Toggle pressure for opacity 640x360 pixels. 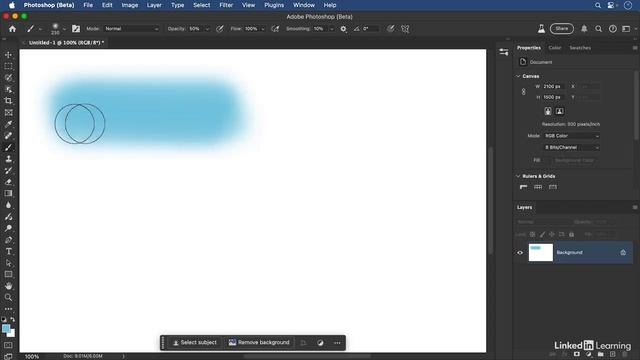220,29
